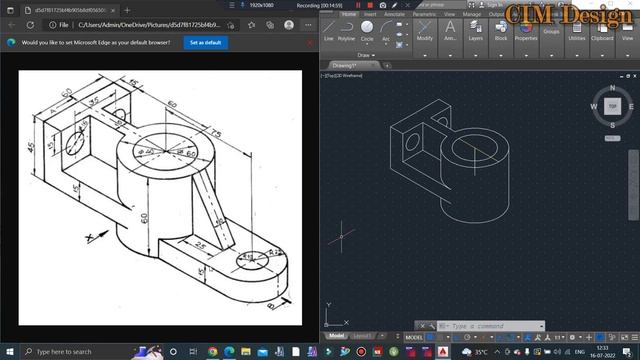Screen dimensions: 640x360
Task: Switch to the Parametric ribbon tab
Action: [x=424, y=14]
